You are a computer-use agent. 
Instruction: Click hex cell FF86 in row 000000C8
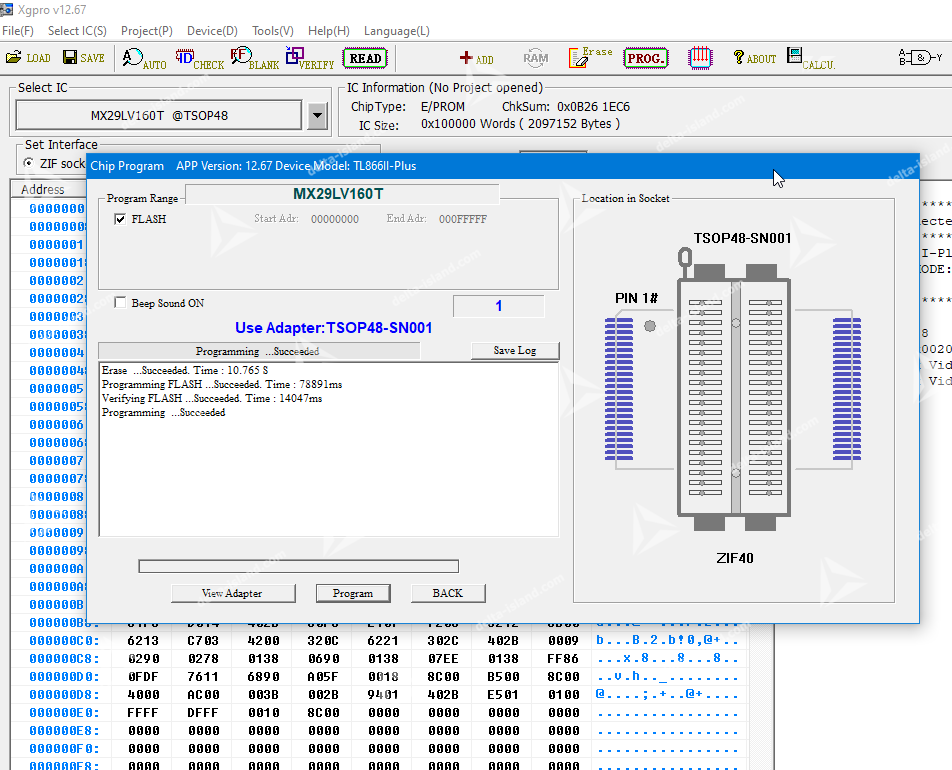[x=563, y=659]
